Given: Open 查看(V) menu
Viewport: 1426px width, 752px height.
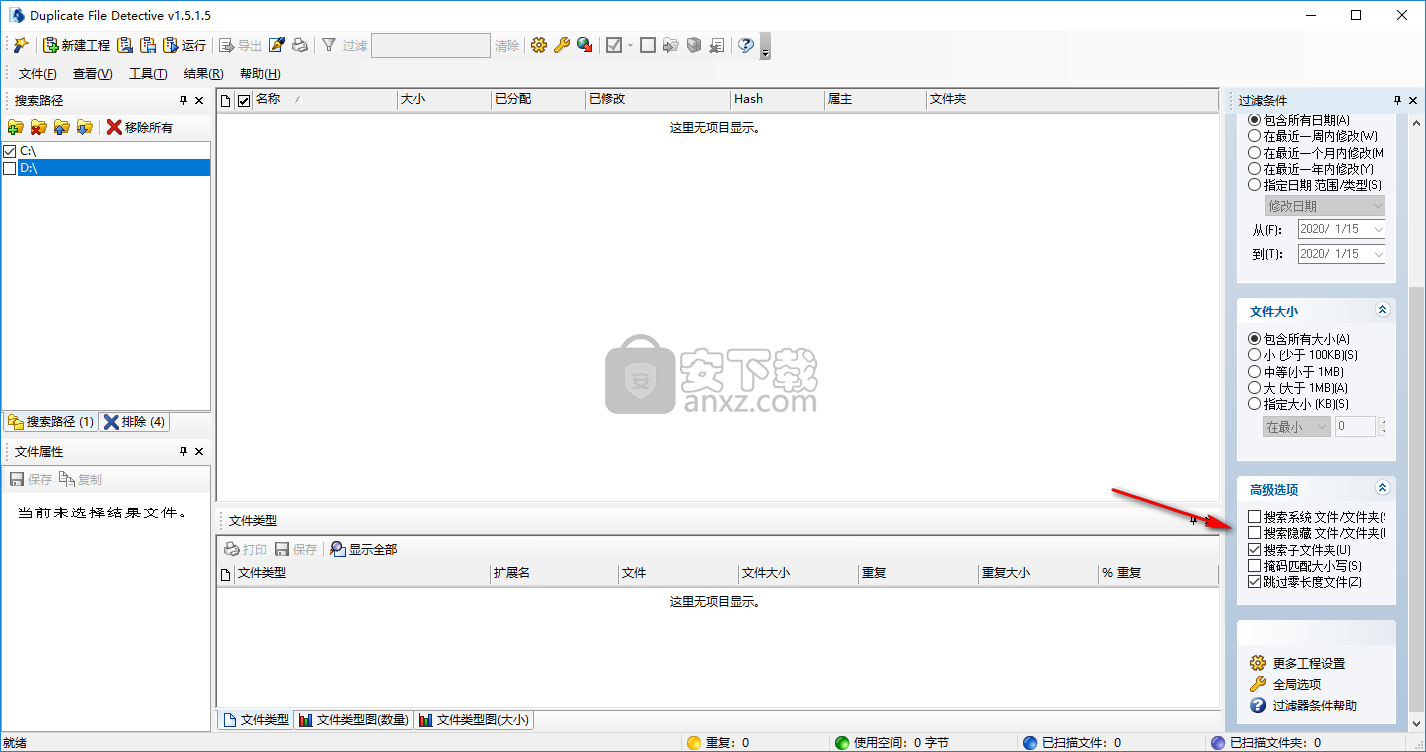Looking at the screenshot, I should tap(93, 74).
